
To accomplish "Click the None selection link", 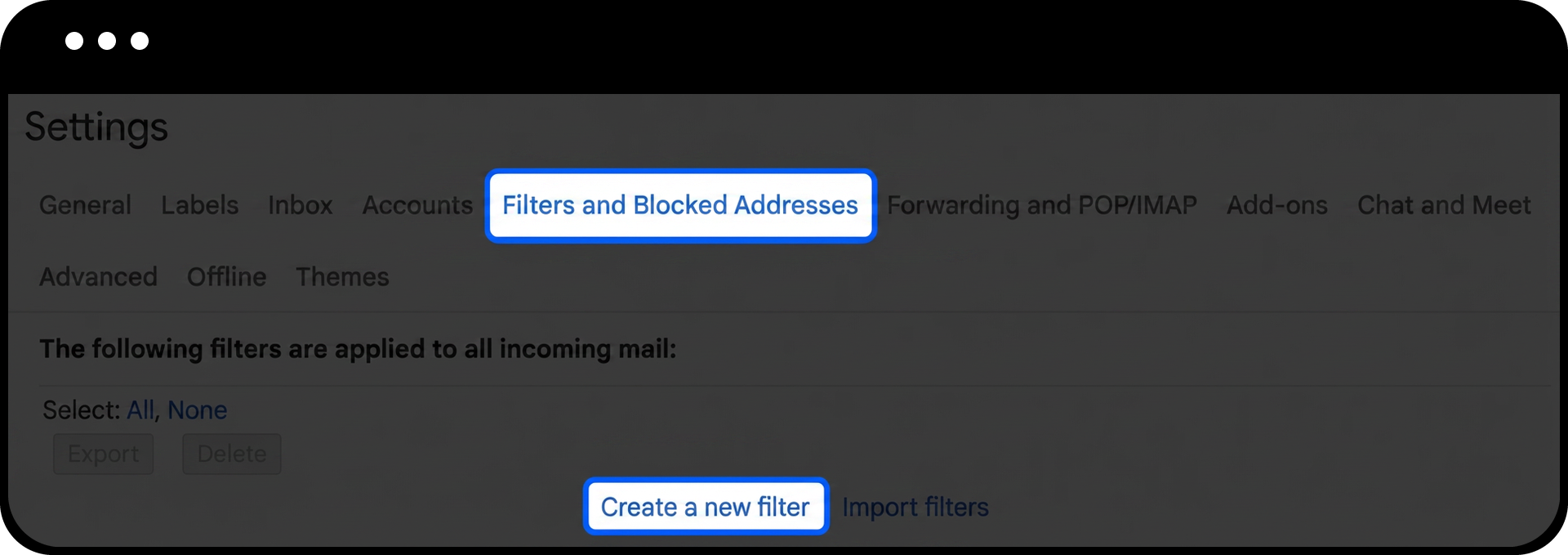I will pos(197,410).
